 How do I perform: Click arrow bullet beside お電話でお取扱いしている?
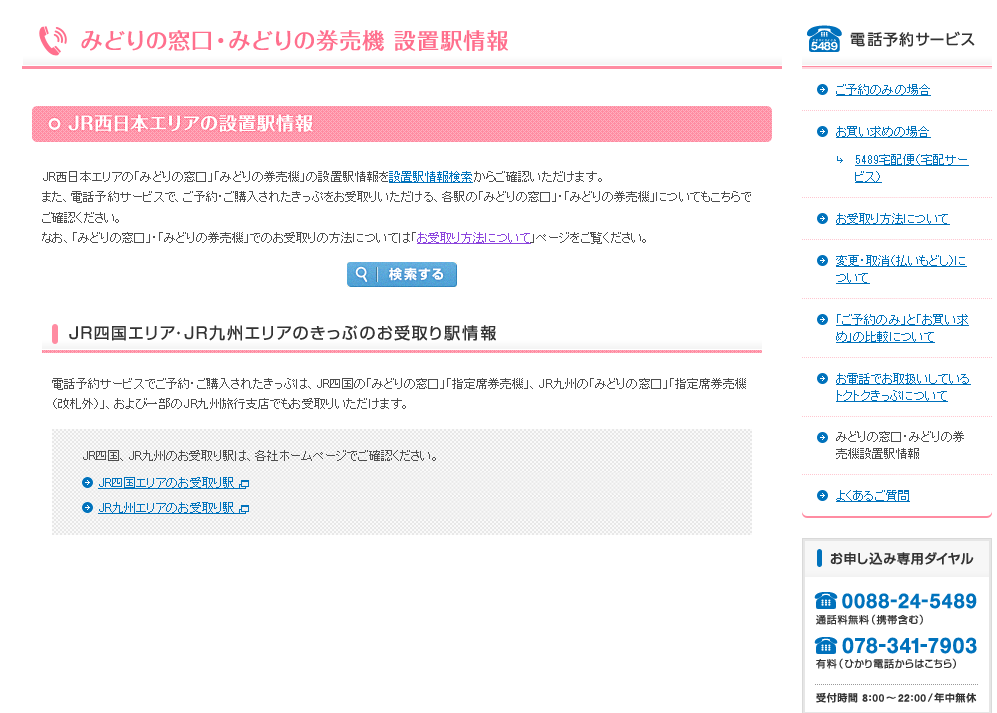(x=822, y=378)
